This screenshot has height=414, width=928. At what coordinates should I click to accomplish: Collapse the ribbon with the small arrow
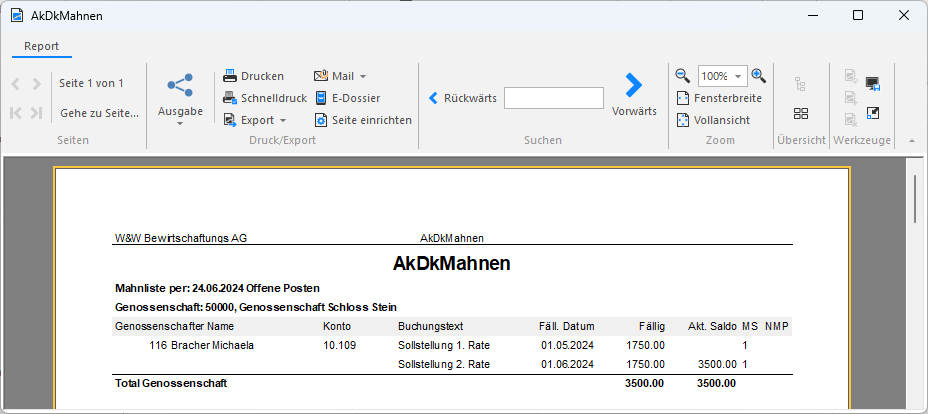911,141
